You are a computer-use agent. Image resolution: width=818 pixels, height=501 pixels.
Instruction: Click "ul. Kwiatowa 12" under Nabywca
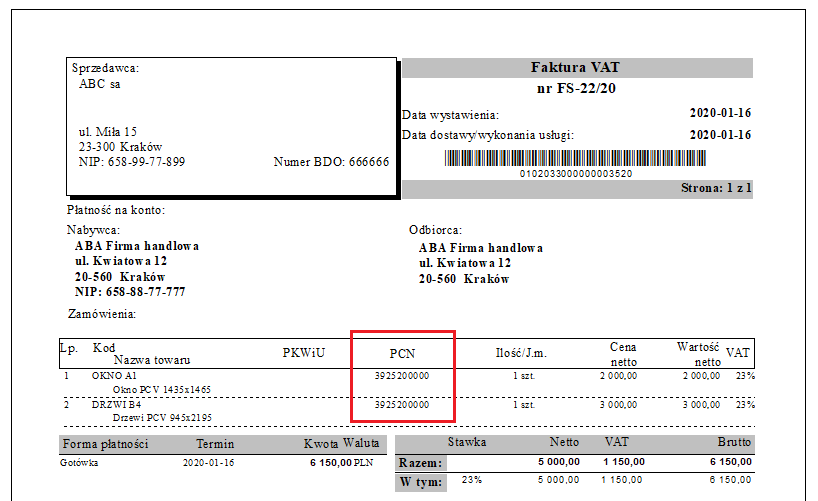pyautogui.click(x=121, y=261)
